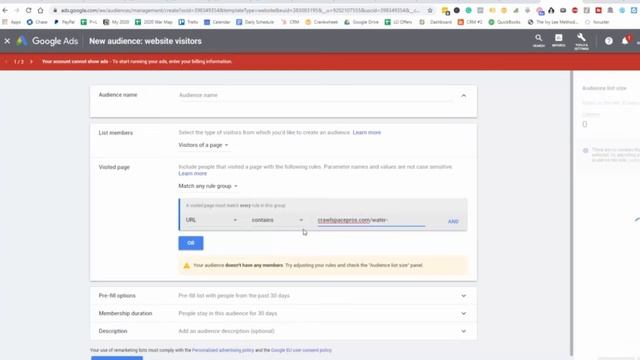Open the contains operator dropdown

pyautogui.click(x=277, y=220)
